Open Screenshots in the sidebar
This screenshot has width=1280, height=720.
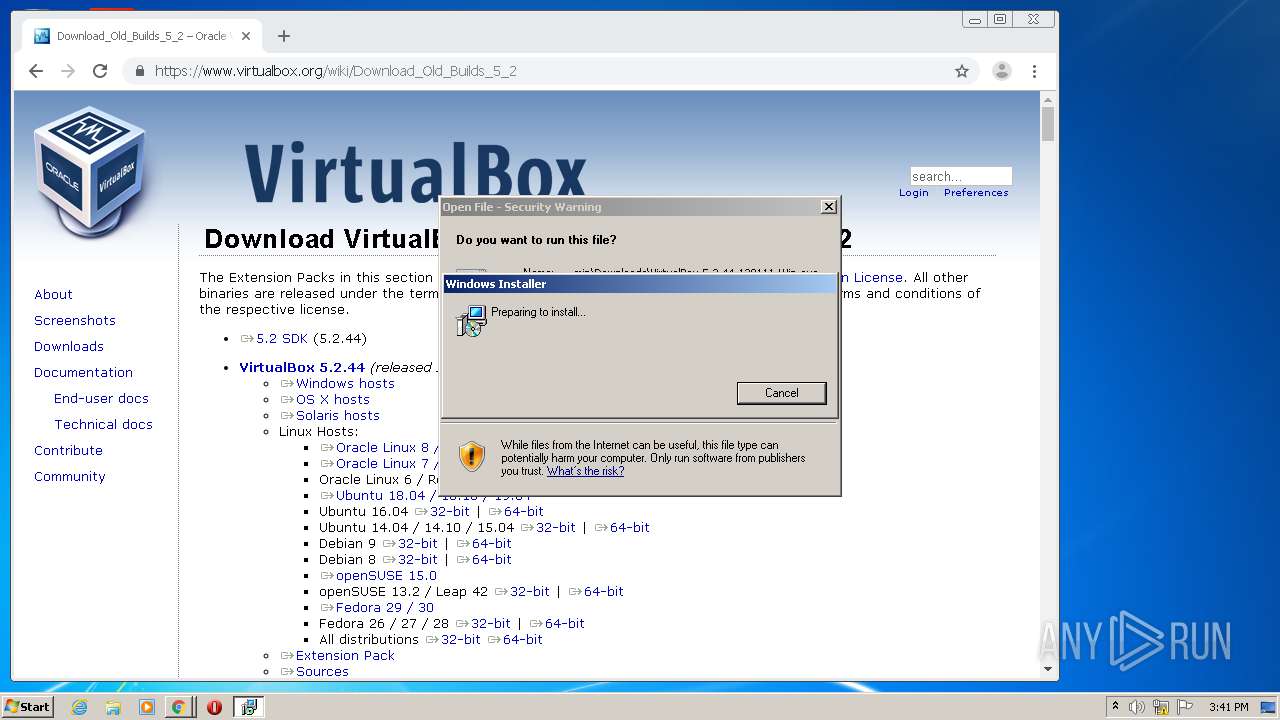click(x=75, y=320)
